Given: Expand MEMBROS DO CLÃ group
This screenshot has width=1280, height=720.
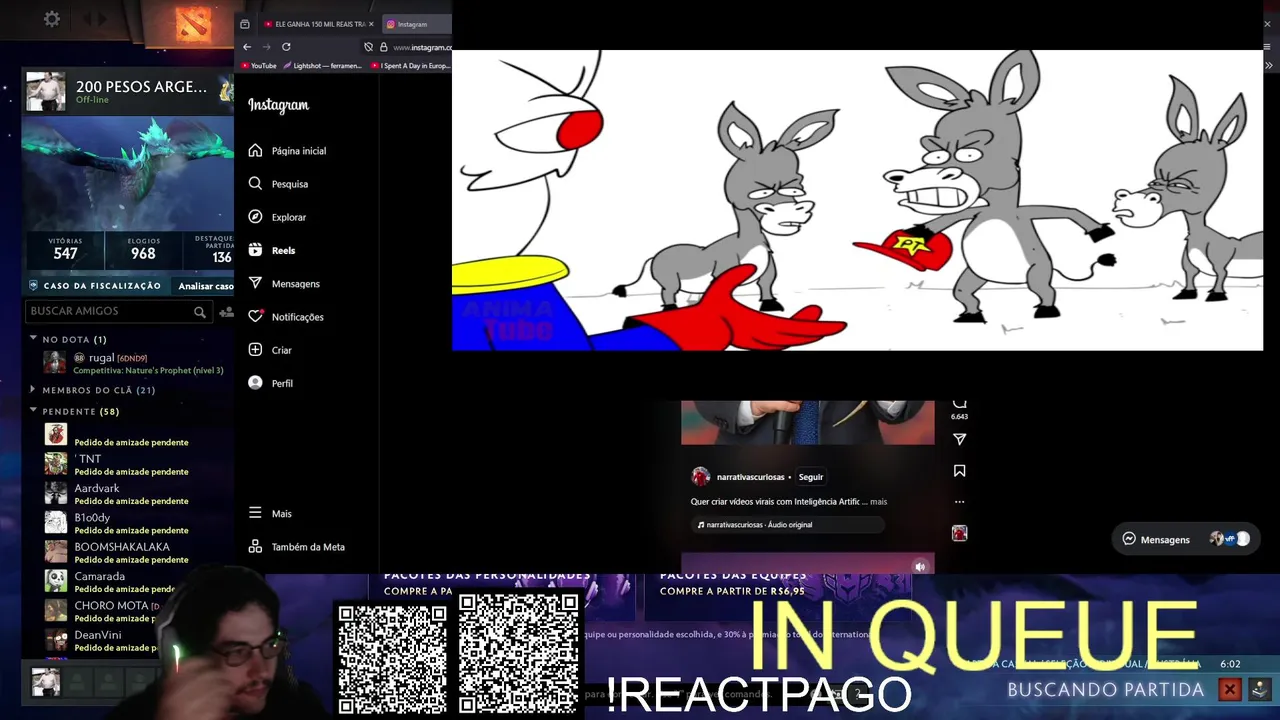Looking at the screenshot, I should (x=33, y=390).
